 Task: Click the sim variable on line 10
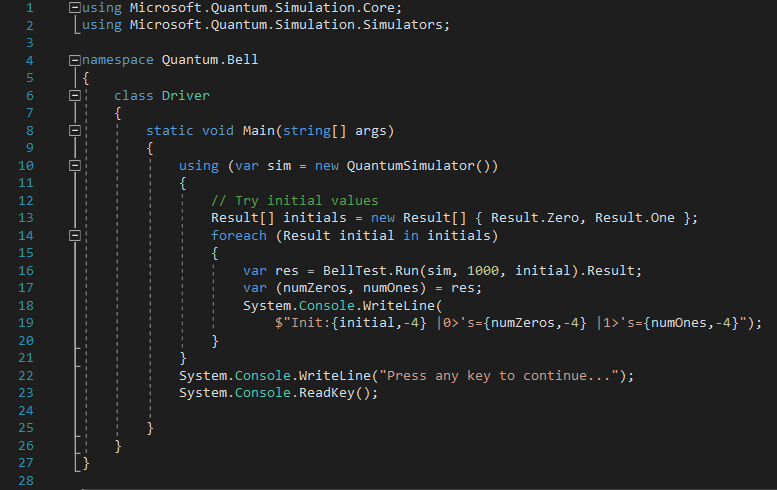click(279, 166)
